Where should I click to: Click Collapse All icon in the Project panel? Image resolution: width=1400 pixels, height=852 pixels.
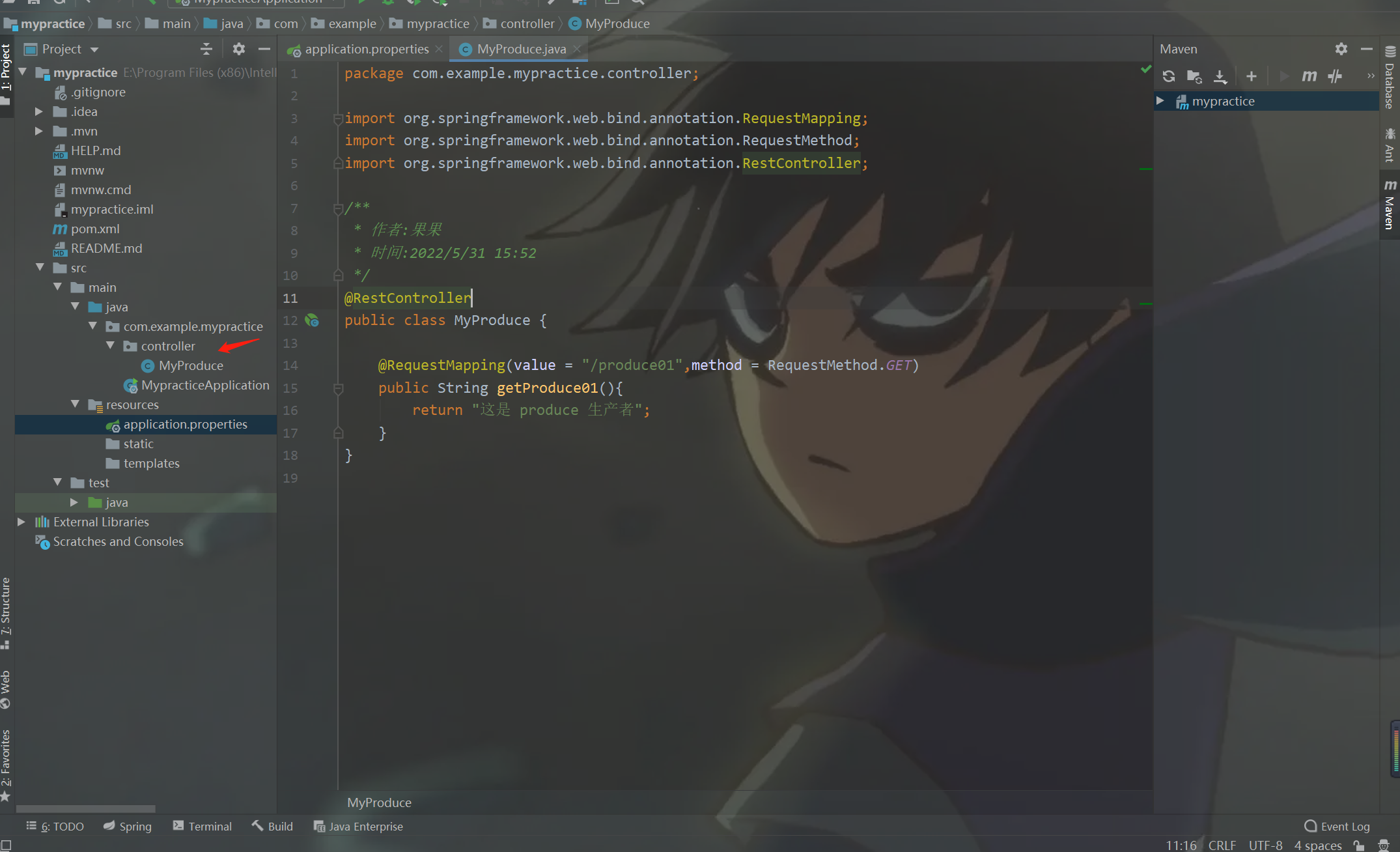tap(206, 49)
